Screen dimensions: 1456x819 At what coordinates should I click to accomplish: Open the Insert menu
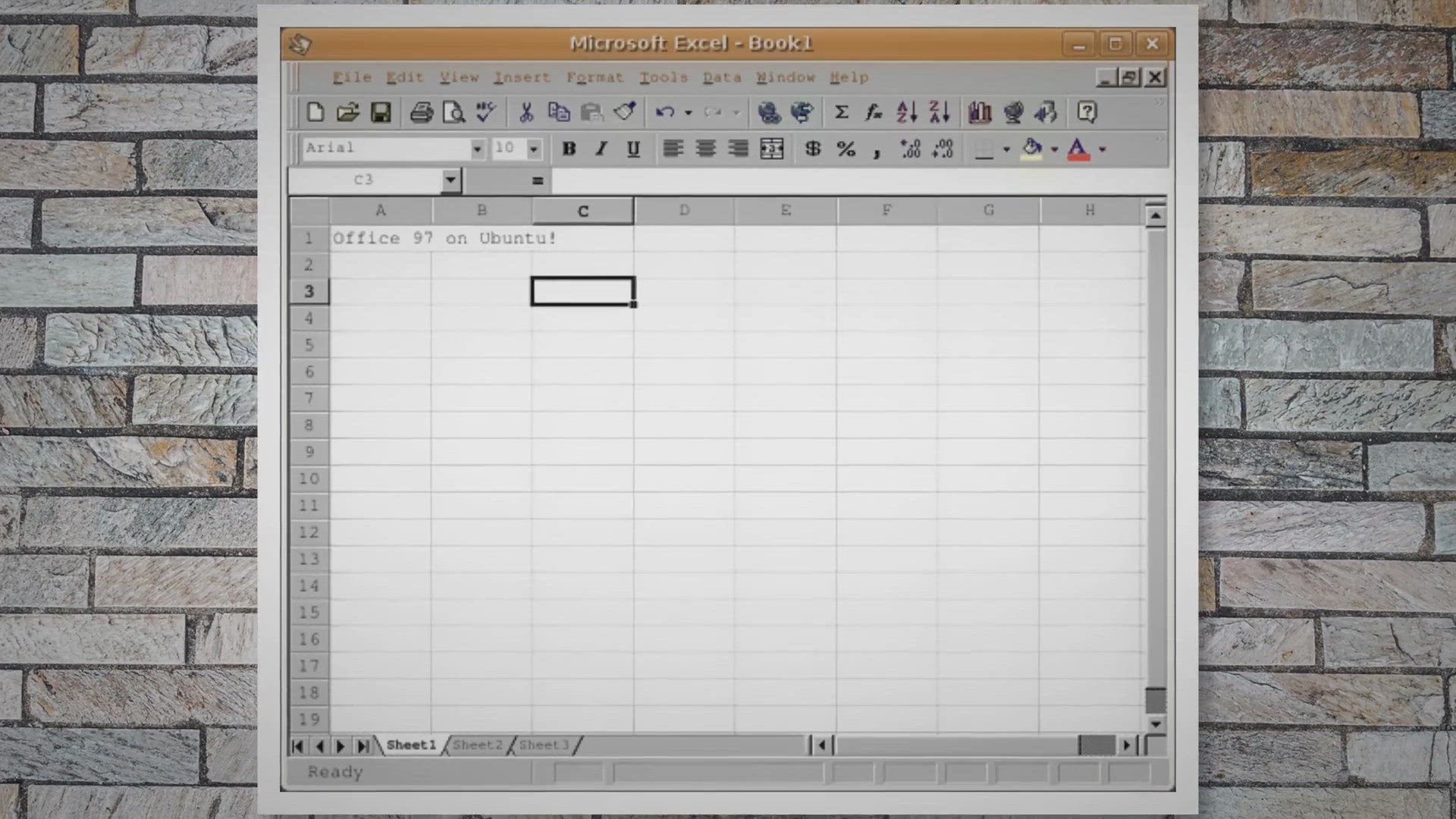pos(522,77)
